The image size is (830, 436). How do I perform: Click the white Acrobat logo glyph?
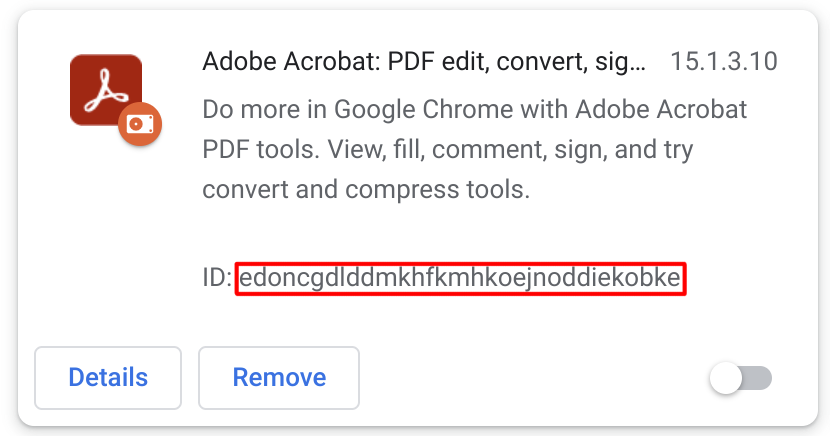[x=104, y=89]
